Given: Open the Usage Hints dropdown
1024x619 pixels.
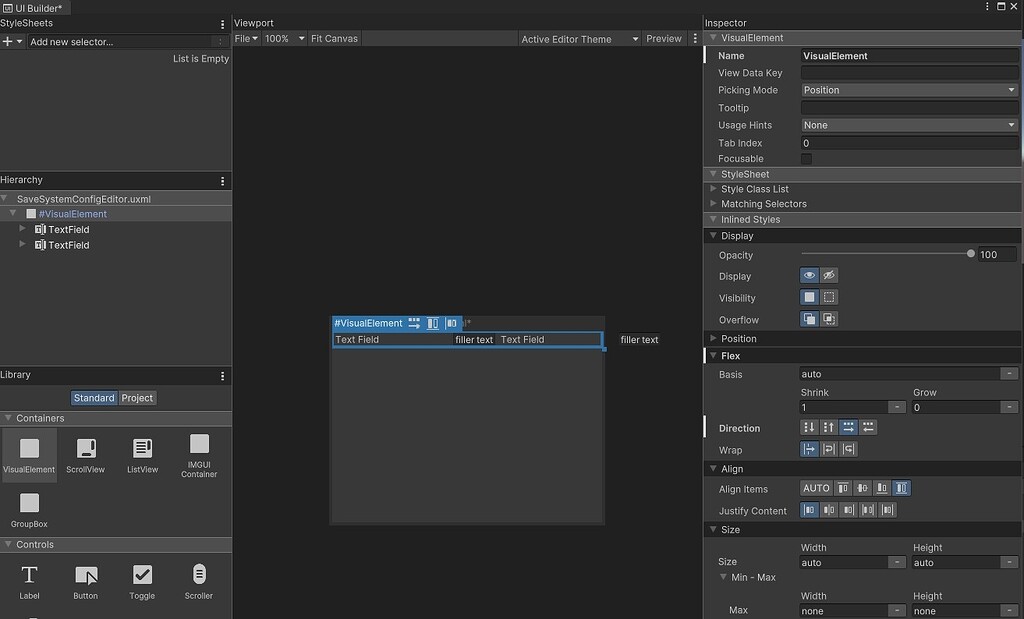Looking at the screenshot, I should coord(907,124).
